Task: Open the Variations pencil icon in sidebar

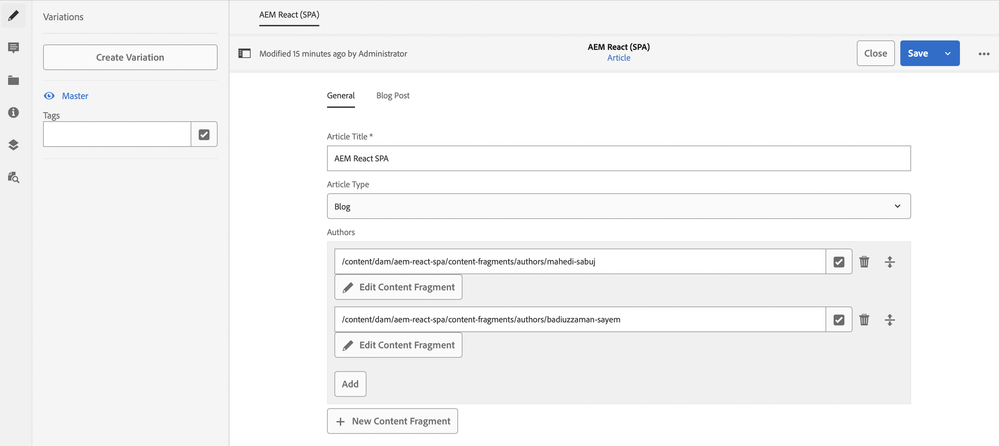Action: click(13, 16)
